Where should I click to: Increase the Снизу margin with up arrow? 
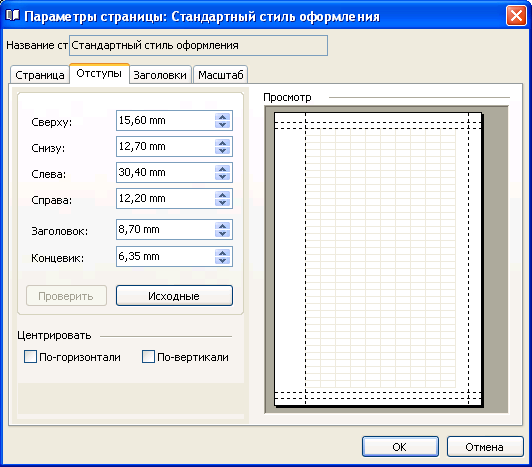coord(223,143)
